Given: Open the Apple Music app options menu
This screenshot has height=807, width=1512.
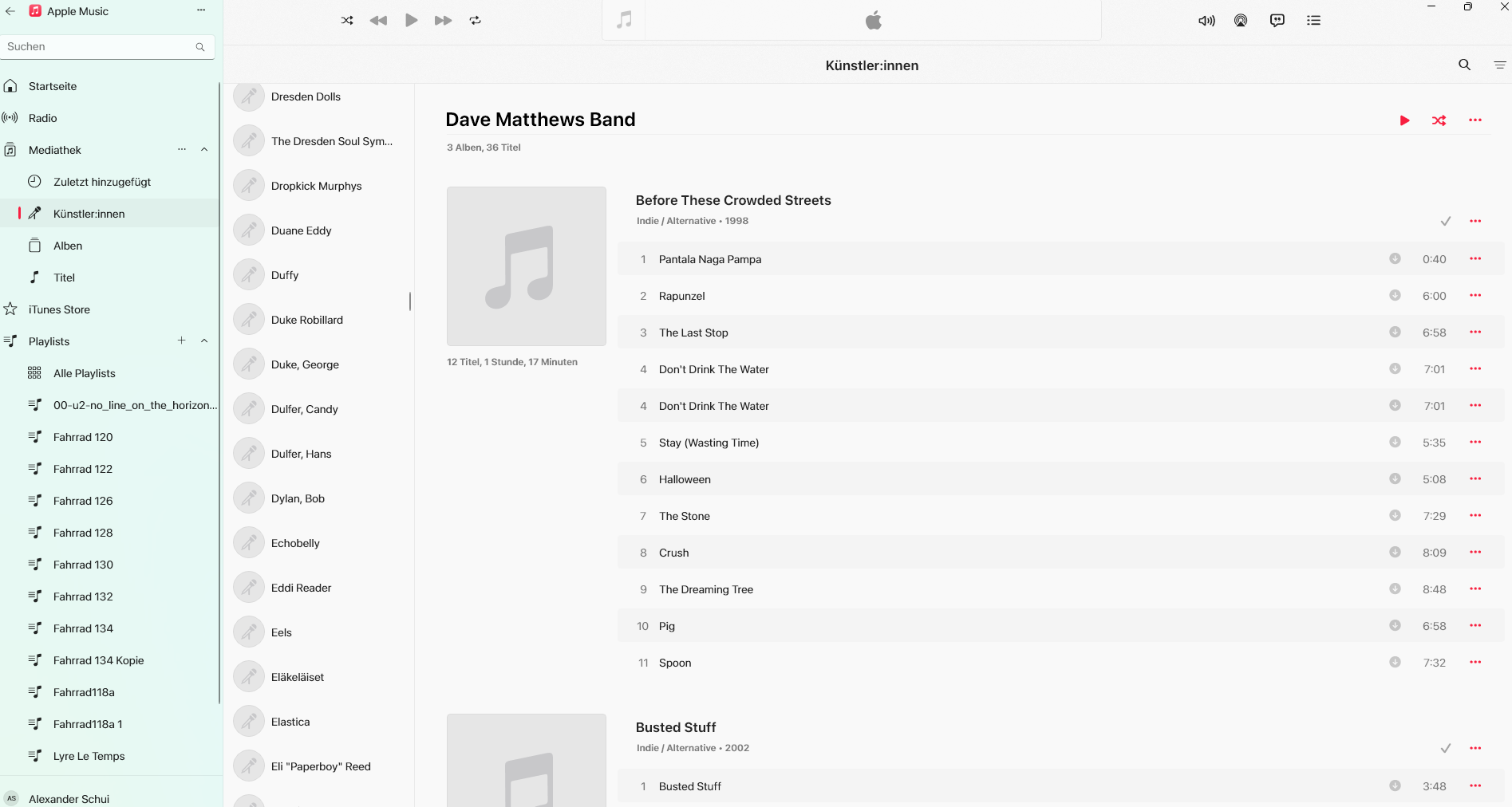Looking at the screenshot, I should [201, 10].
